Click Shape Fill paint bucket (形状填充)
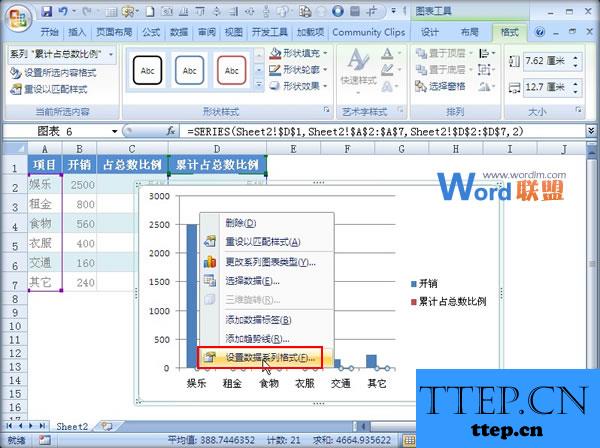 pos(275,53)
